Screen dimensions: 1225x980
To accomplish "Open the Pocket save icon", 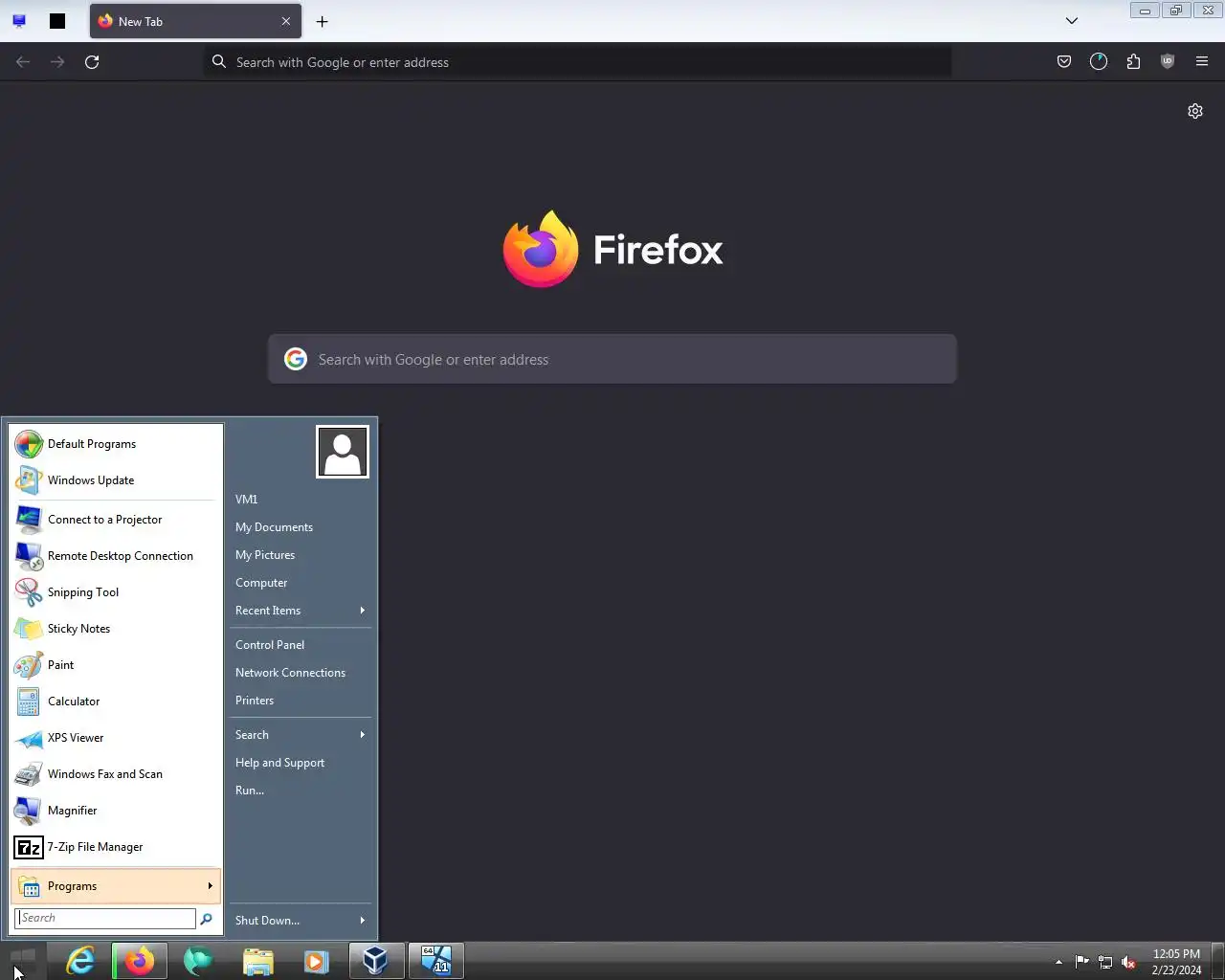I will coord(1063,62).
